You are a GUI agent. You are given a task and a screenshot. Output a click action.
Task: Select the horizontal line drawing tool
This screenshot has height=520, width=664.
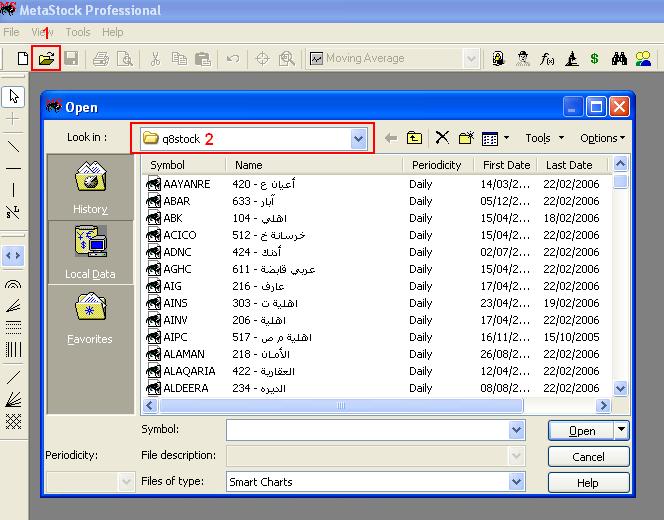(14, 169)
